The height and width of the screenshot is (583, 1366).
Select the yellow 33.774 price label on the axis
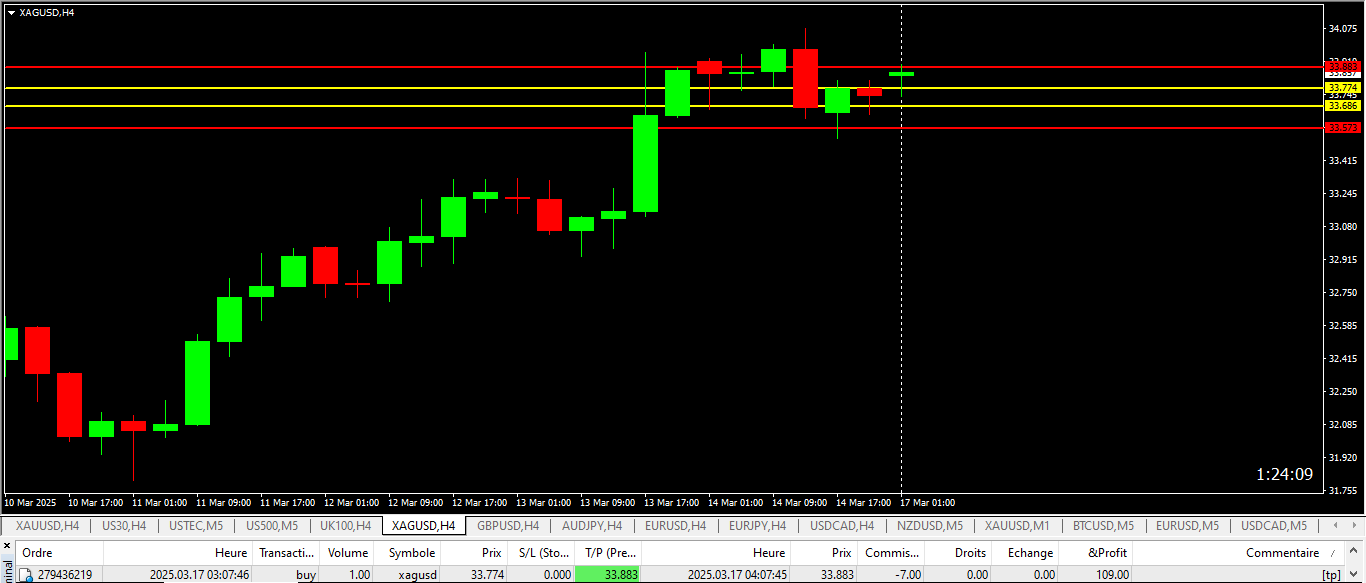1342,88
